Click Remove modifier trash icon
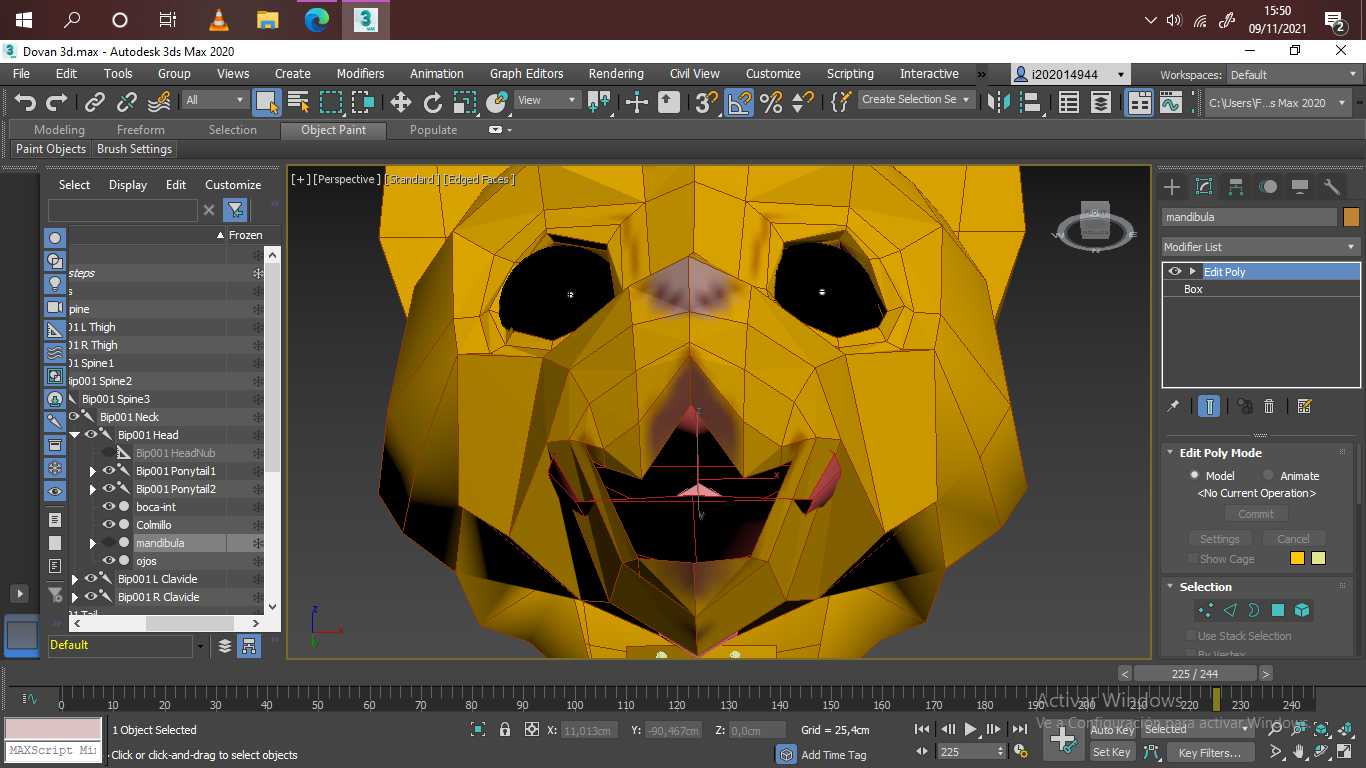This screenshot has height=768, width=1366. tap(1269, 406)
